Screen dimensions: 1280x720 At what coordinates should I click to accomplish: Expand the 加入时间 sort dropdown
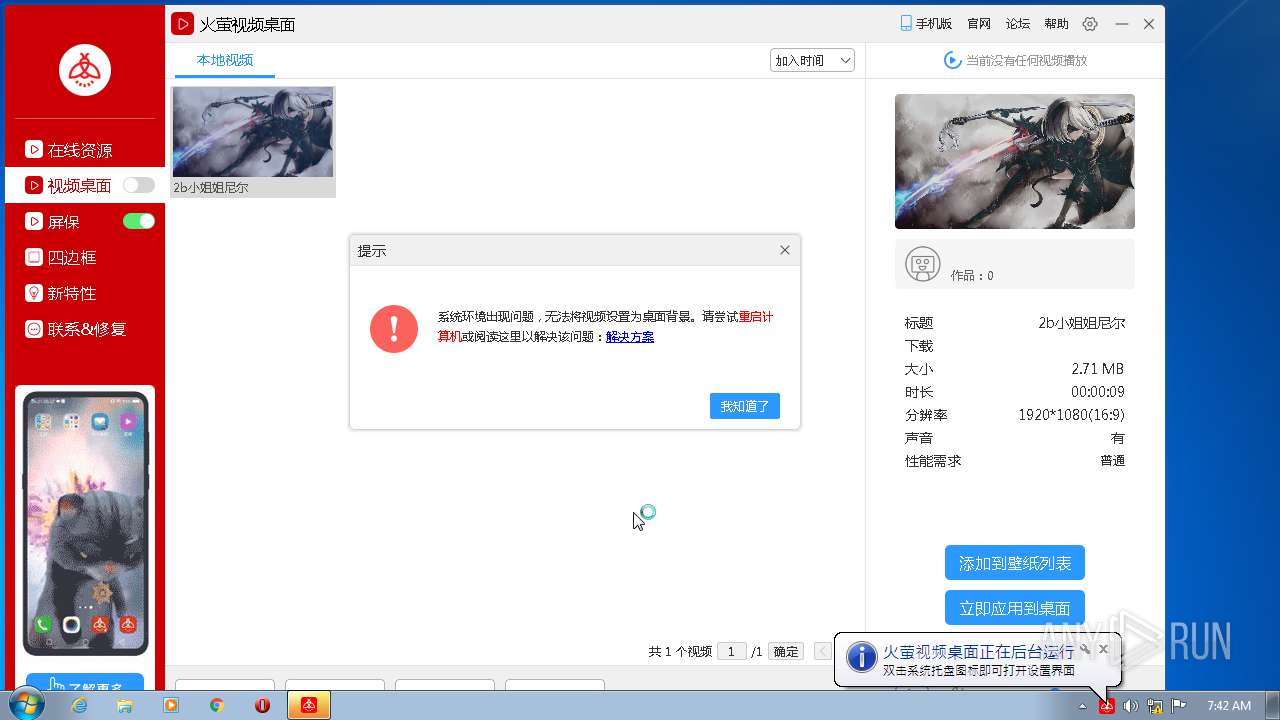click(x=812, y=60)
